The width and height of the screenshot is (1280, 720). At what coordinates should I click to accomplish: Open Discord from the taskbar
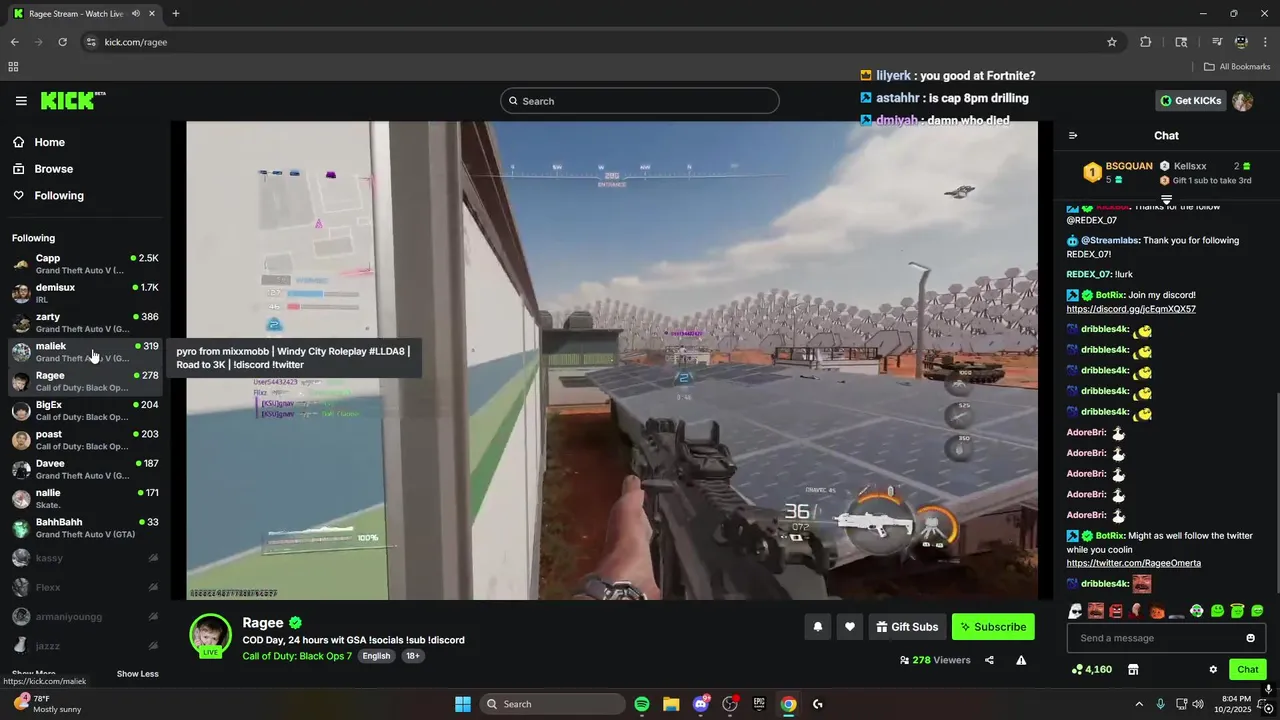click(700, 704)
